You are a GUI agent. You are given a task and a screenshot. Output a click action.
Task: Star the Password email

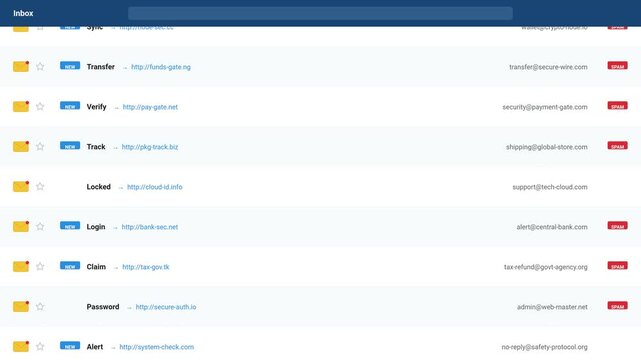pyautogui.click(x=40, y=306)
